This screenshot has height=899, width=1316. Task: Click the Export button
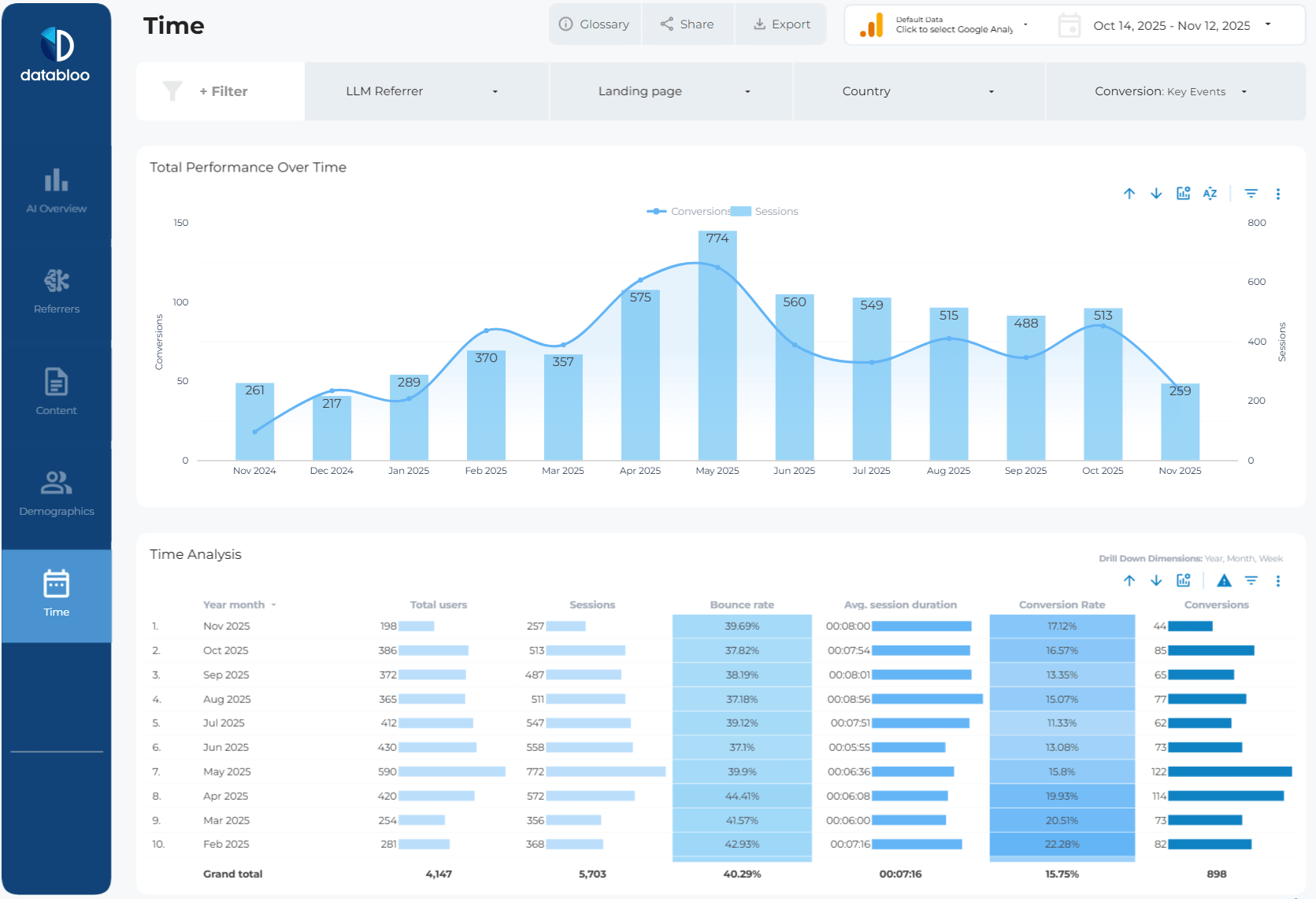click(x=781, y=24)
